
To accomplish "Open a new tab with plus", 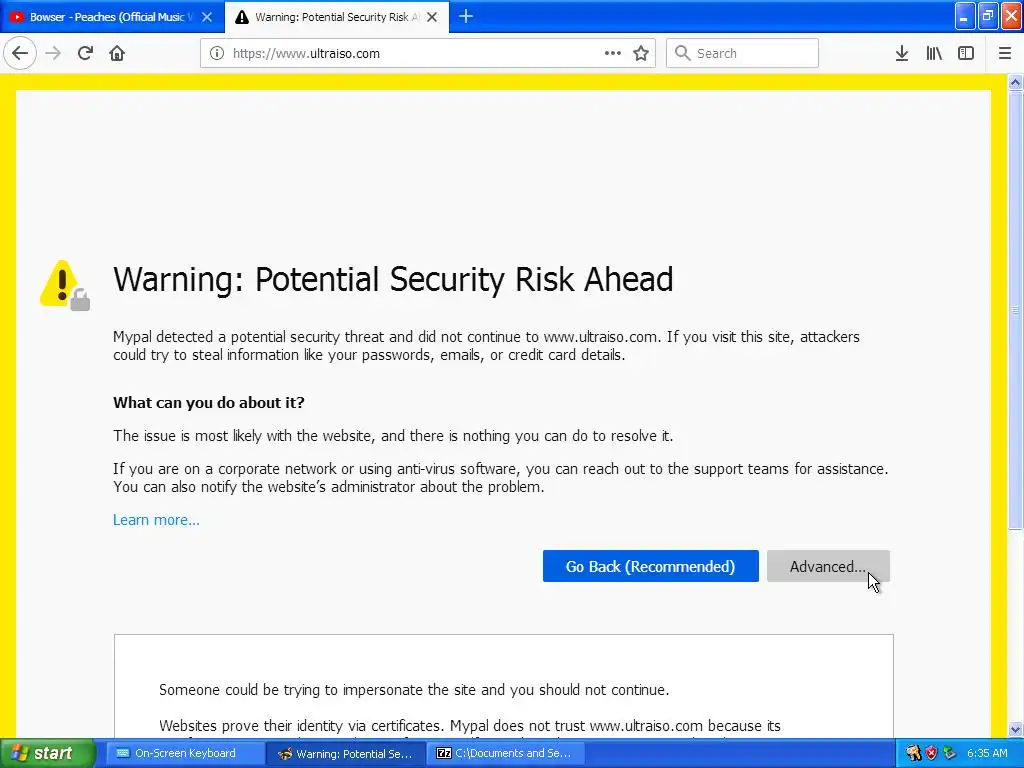I will click(466, 16).
